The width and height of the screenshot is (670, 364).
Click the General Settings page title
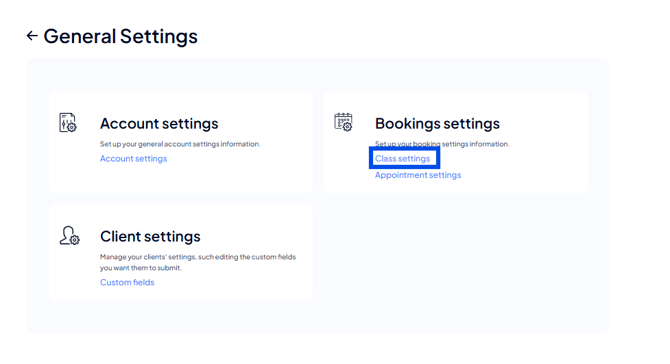point(120,36)
